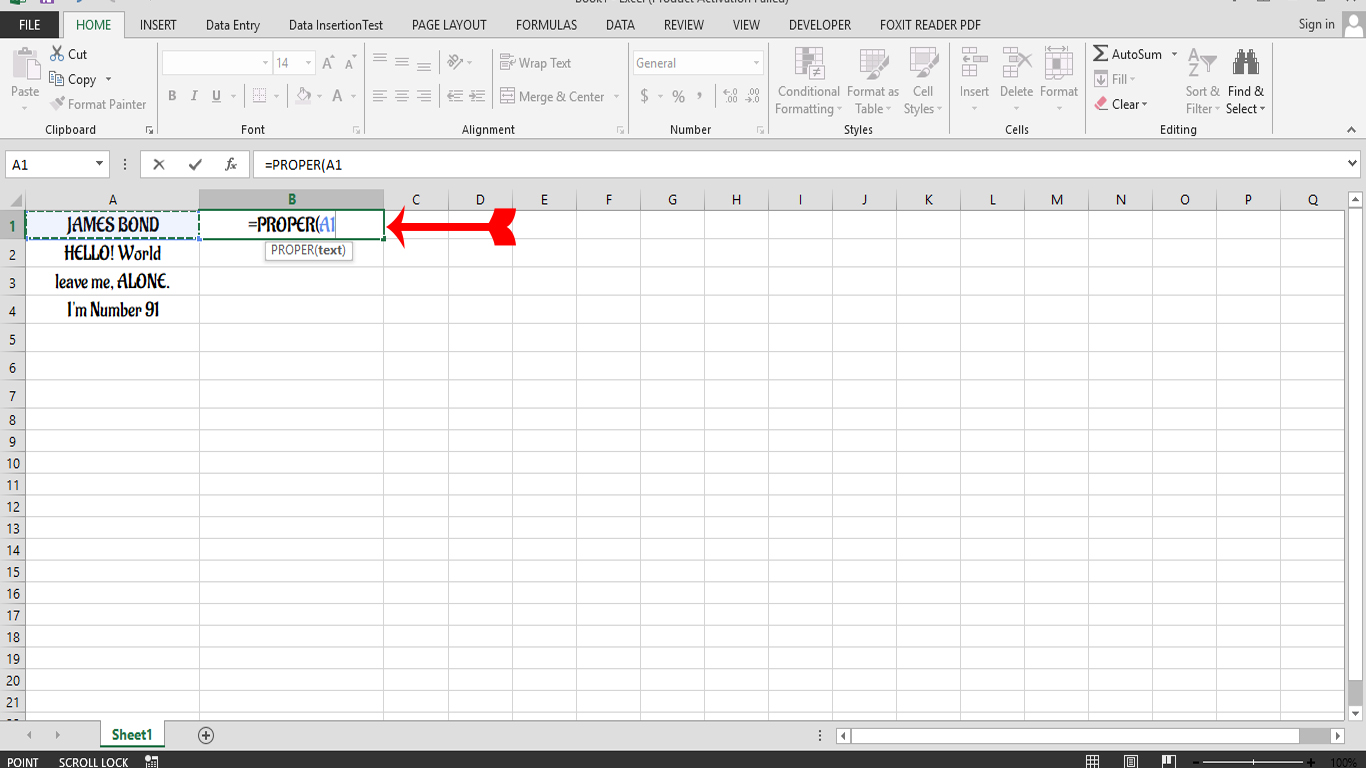Switch to the INSERT tab
1366x768 pixels.
tap(158, 25)
